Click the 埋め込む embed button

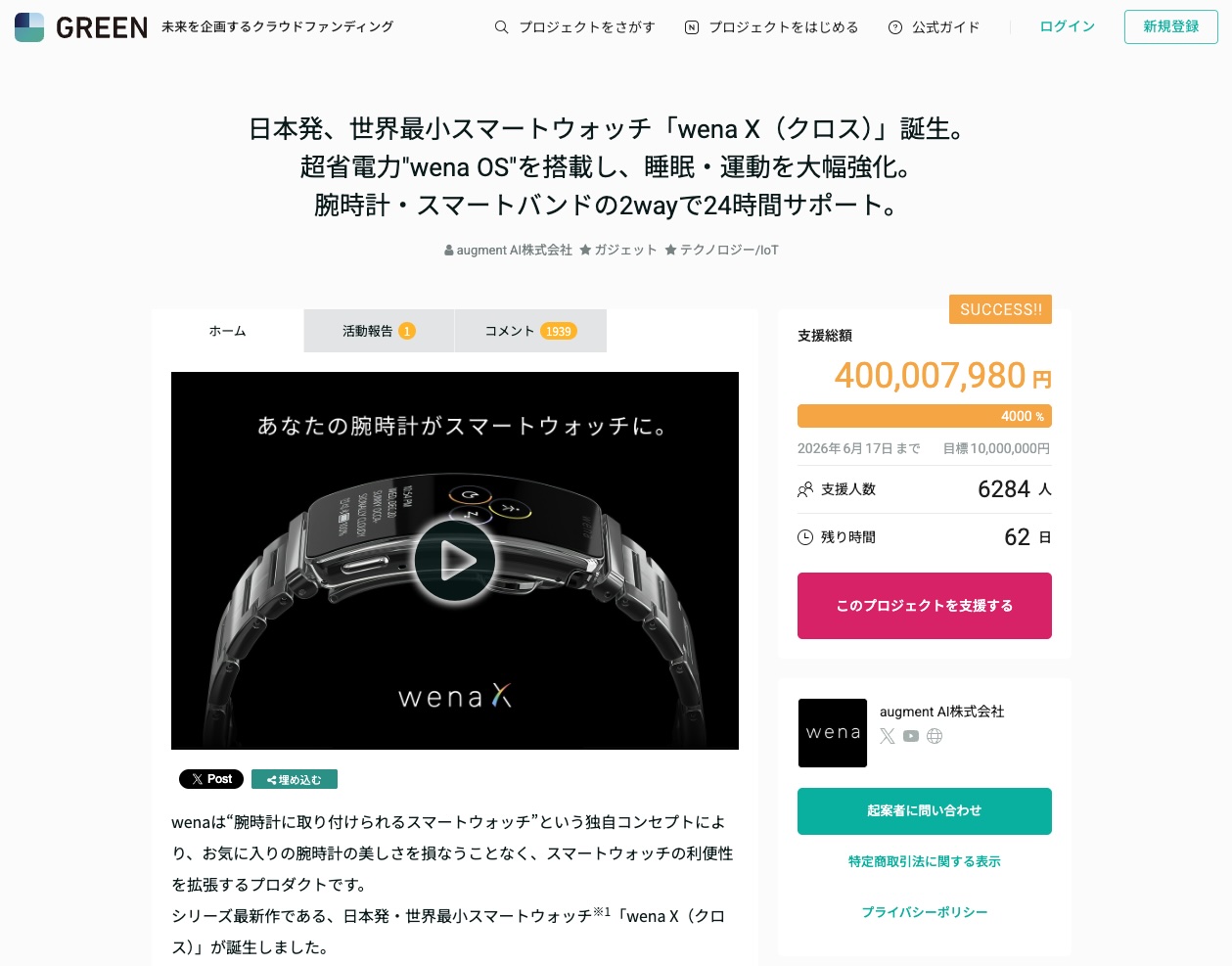[x=295, y=779]
